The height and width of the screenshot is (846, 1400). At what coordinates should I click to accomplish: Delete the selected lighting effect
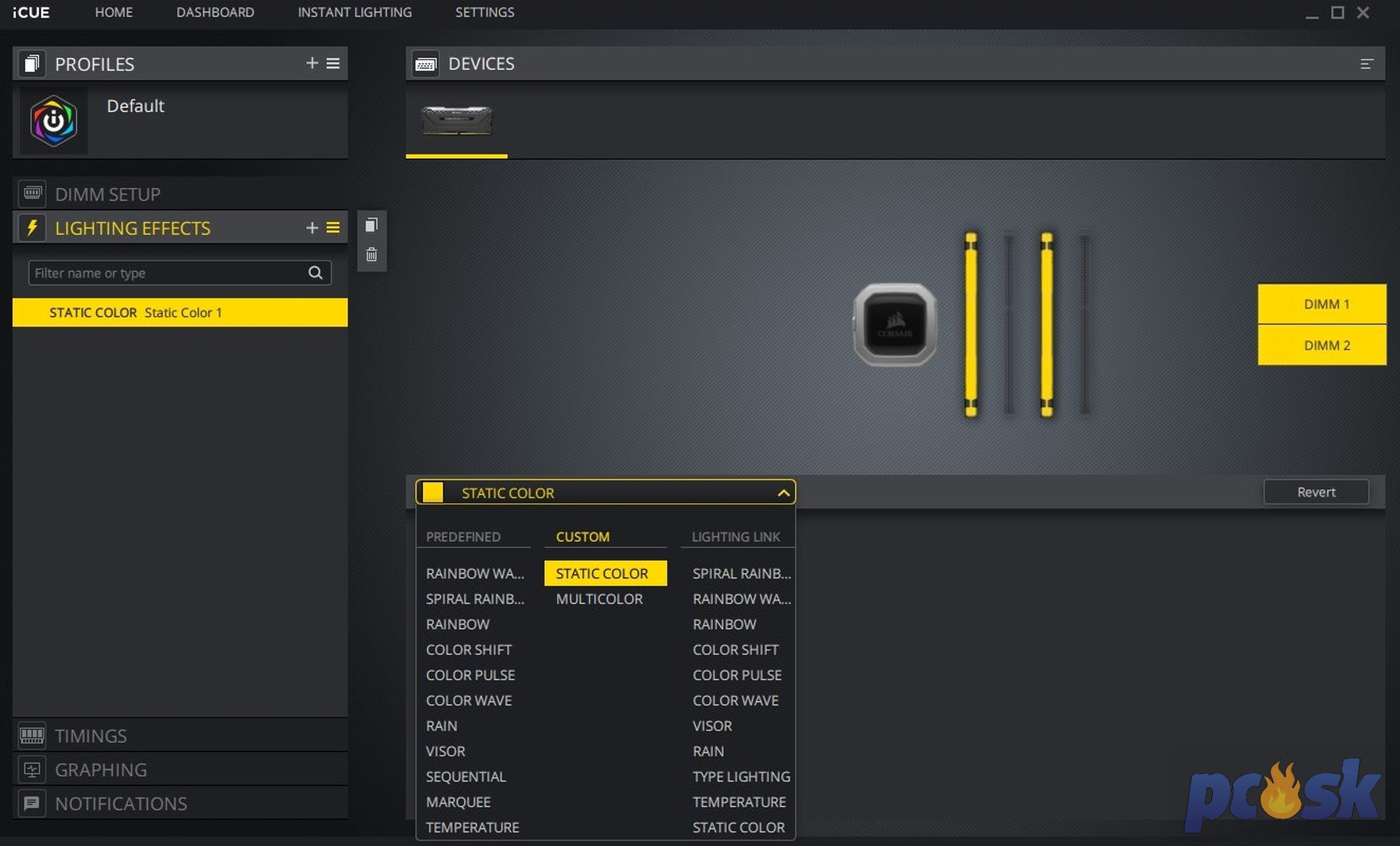(x=371, y=255)
